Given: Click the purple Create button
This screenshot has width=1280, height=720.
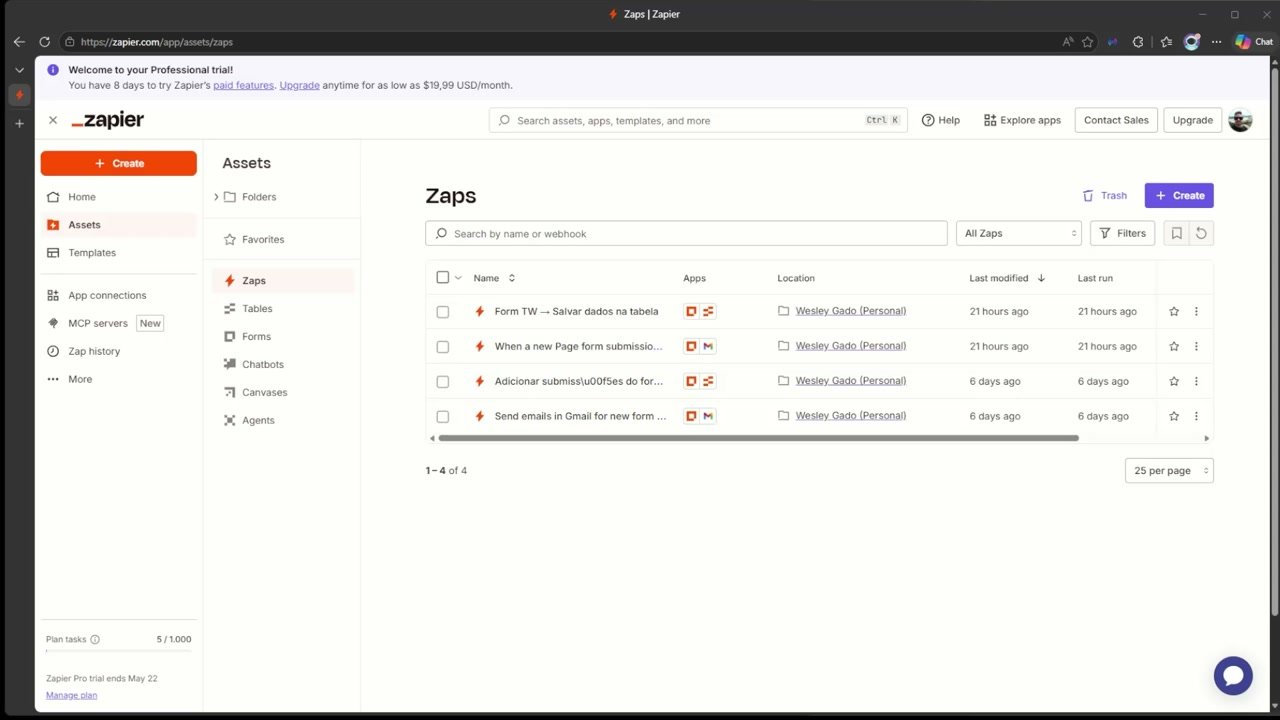Looking at the screenshot, I should click(1179, 196).
